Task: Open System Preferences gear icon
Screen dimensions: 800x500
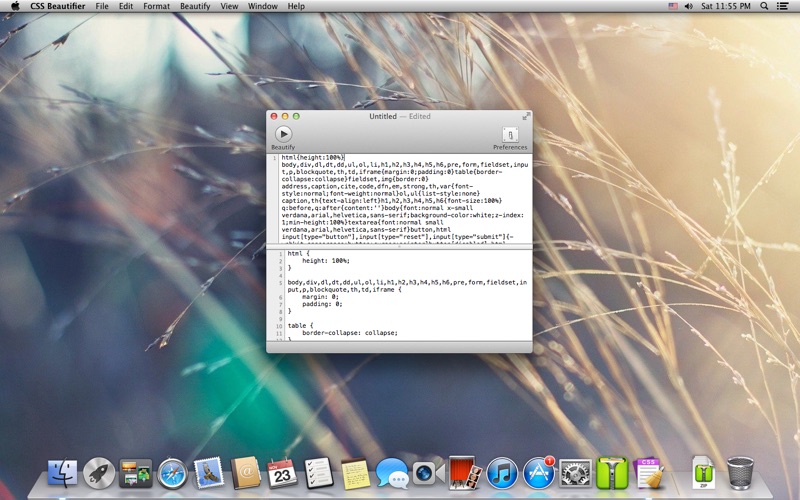Action: pyautogui.click(x=576, y=473)
